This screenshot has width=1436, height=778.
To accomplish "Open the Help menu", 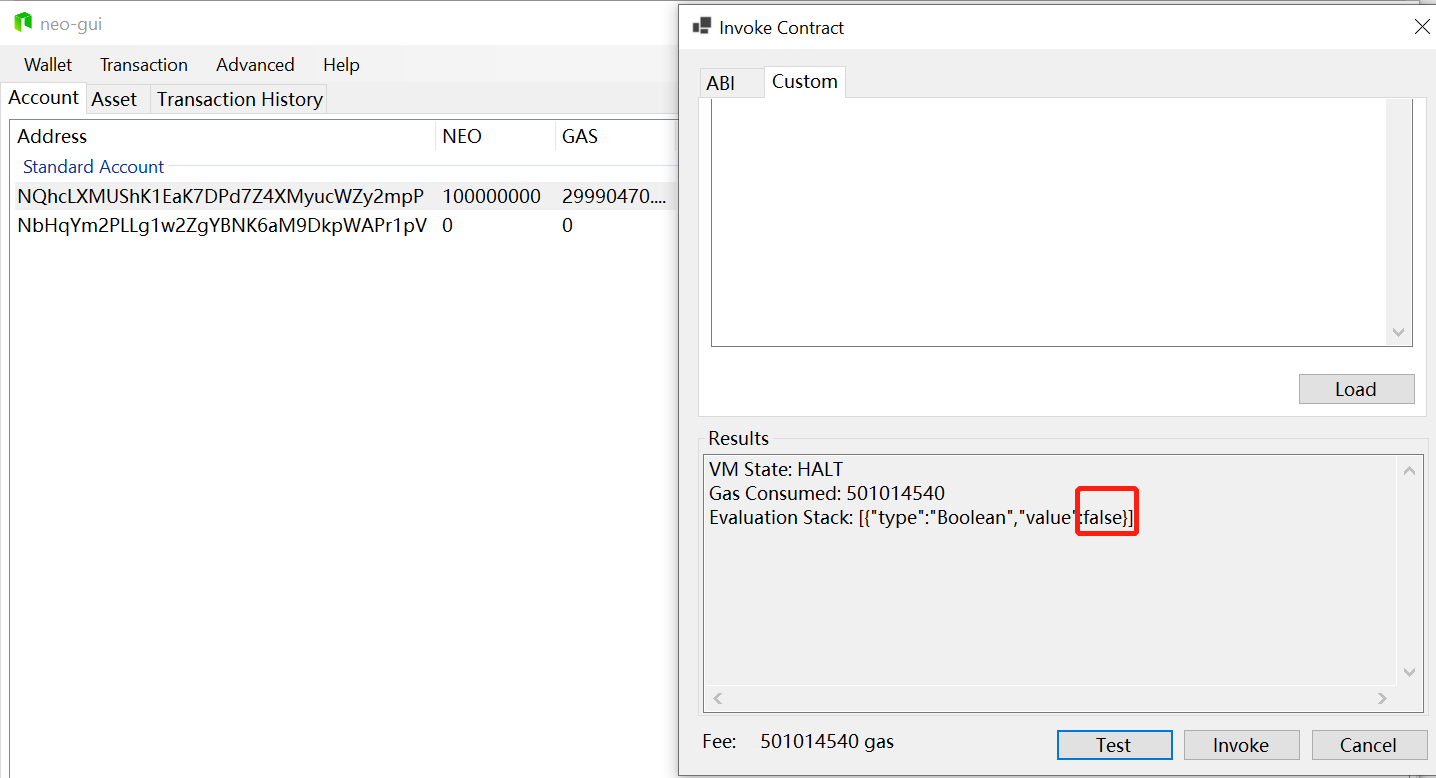I will [x=341, y=65].
